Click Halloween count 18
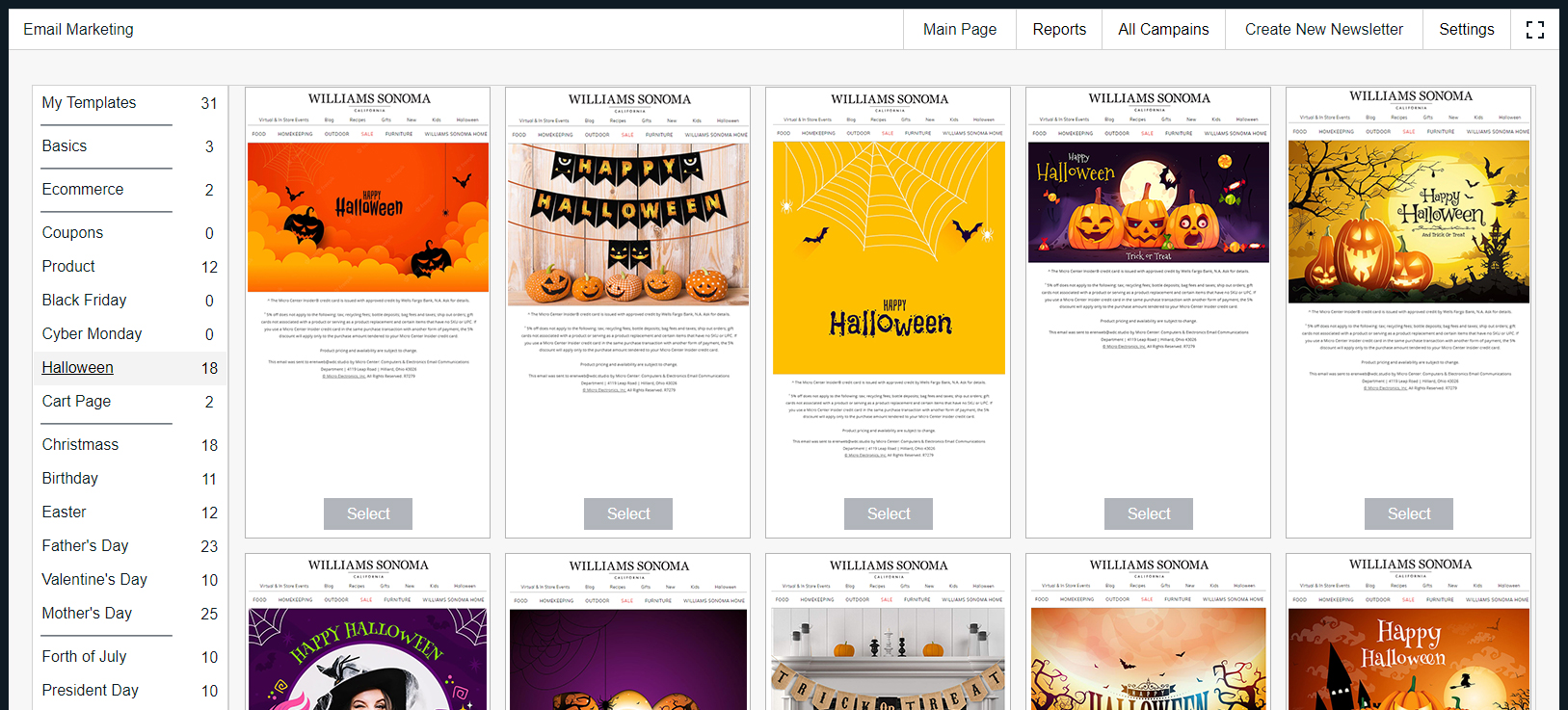 pyautogui.click(x=209, y=368)
